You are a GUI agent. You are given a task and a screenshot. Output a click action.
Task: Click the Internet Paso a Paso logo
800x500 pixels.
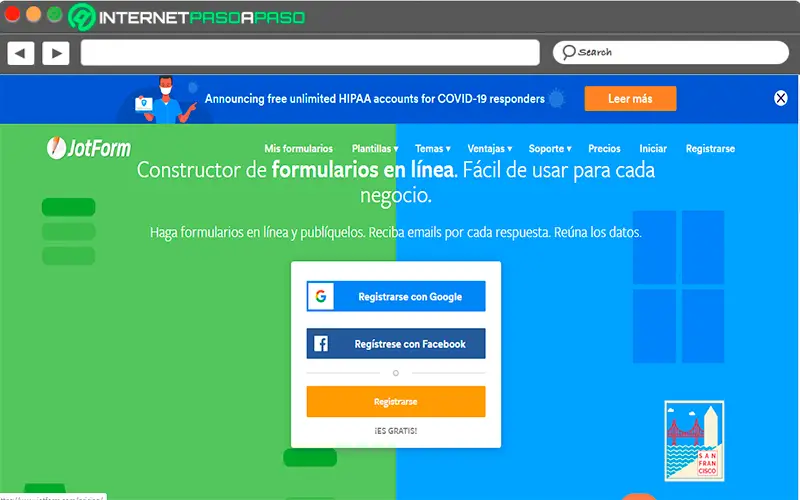(x=187, y=17)
